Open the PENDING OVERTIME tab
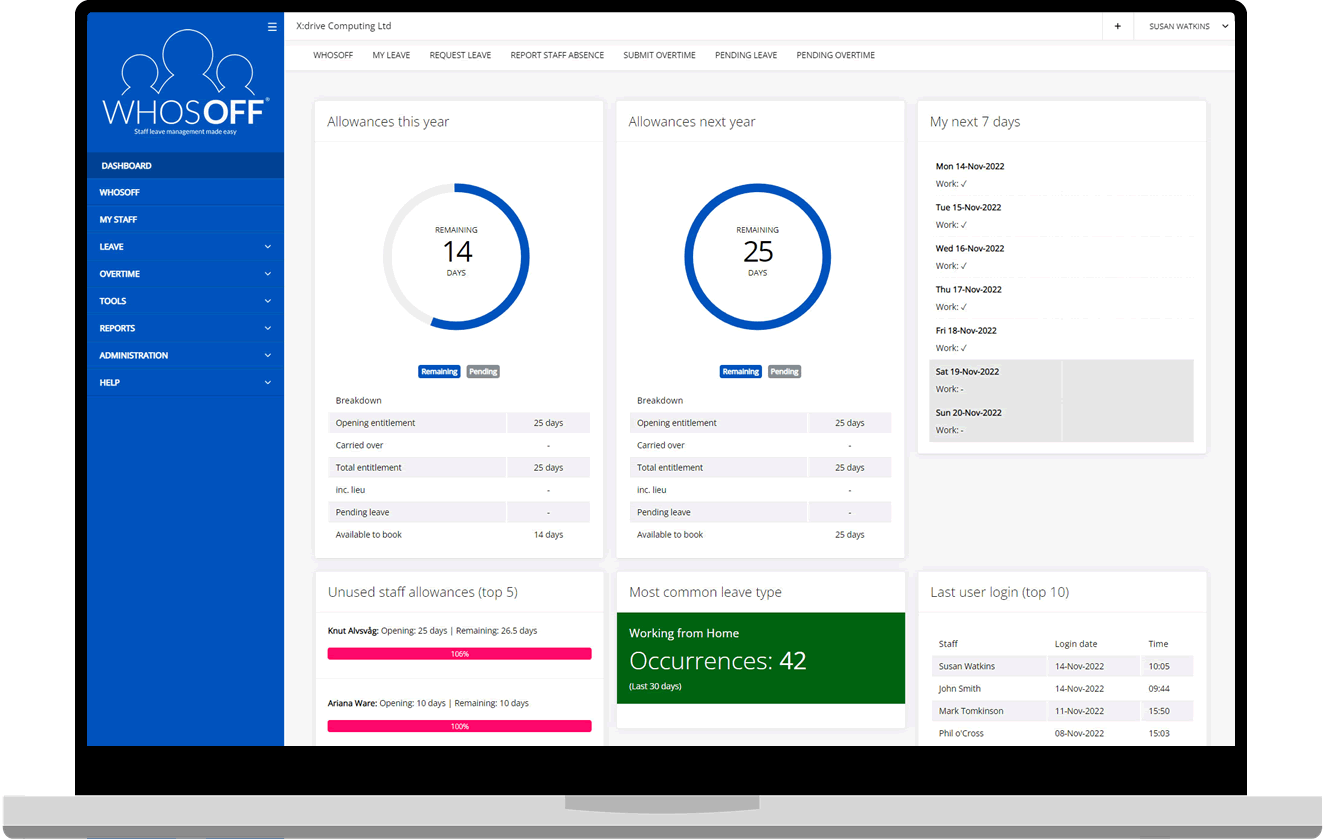1325x839 pixels. [835, 55]
